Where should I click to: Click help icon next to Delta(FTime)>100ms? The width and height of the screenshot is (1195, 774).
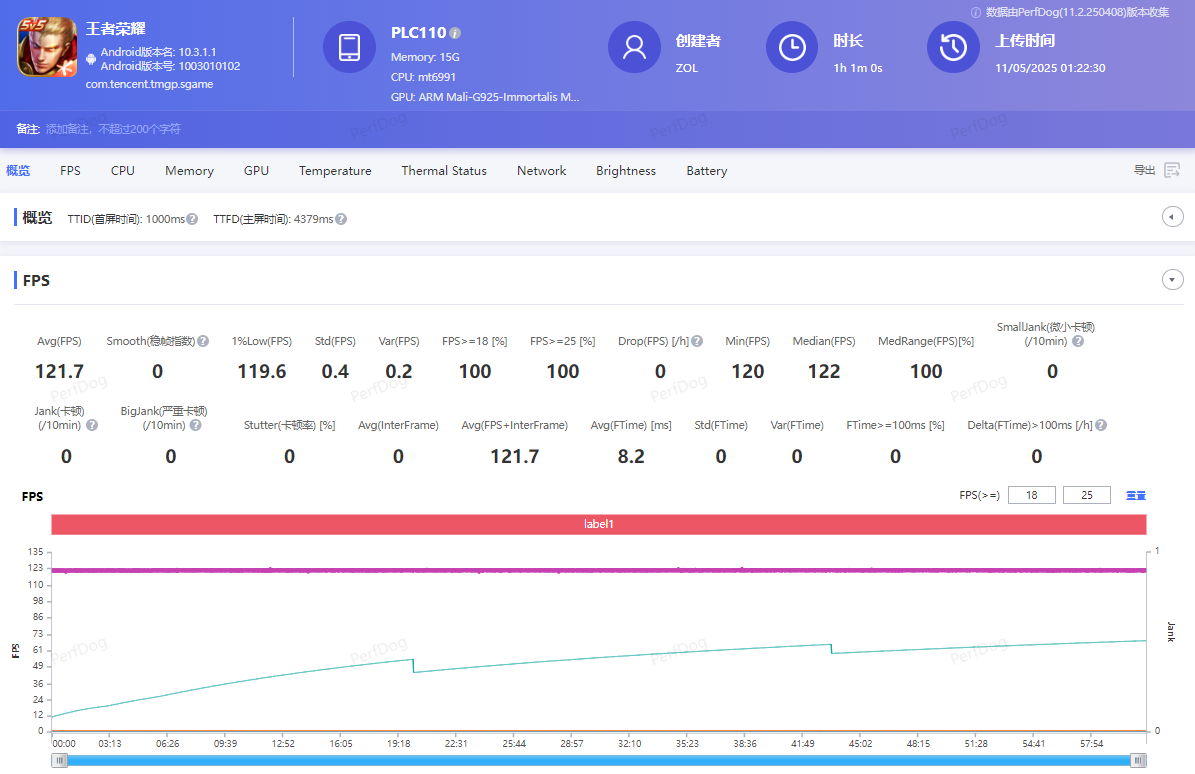click(1101, 425)
